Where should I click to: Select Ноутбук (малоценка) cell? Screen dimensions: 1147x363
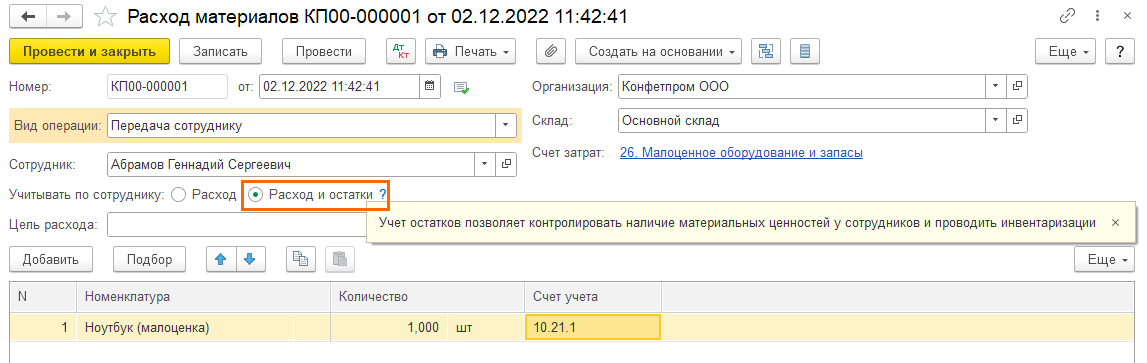(x=185, y=327)
